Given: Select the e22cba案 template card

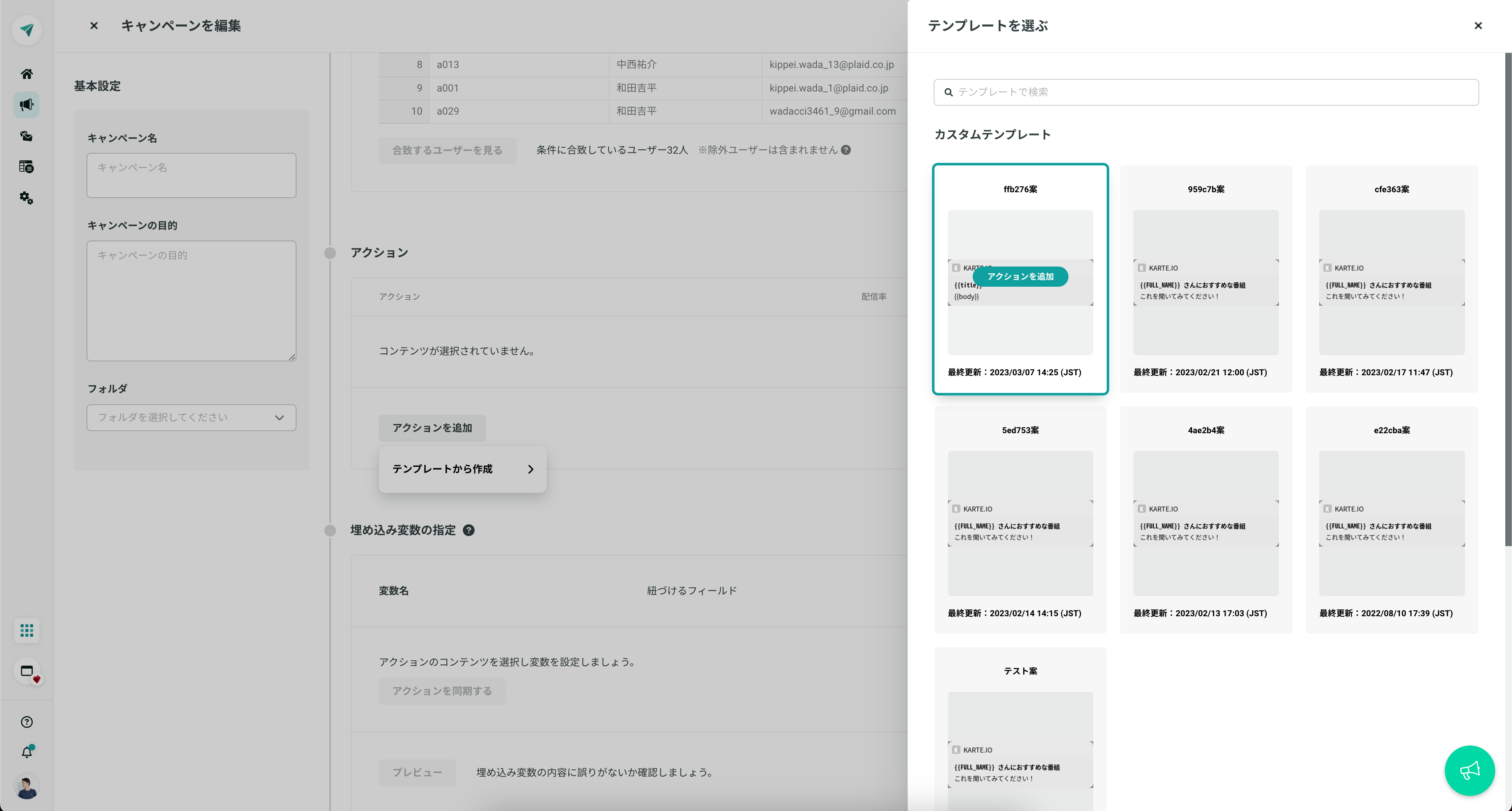Looking at the screenshot, I should (x=1392, y=520).
